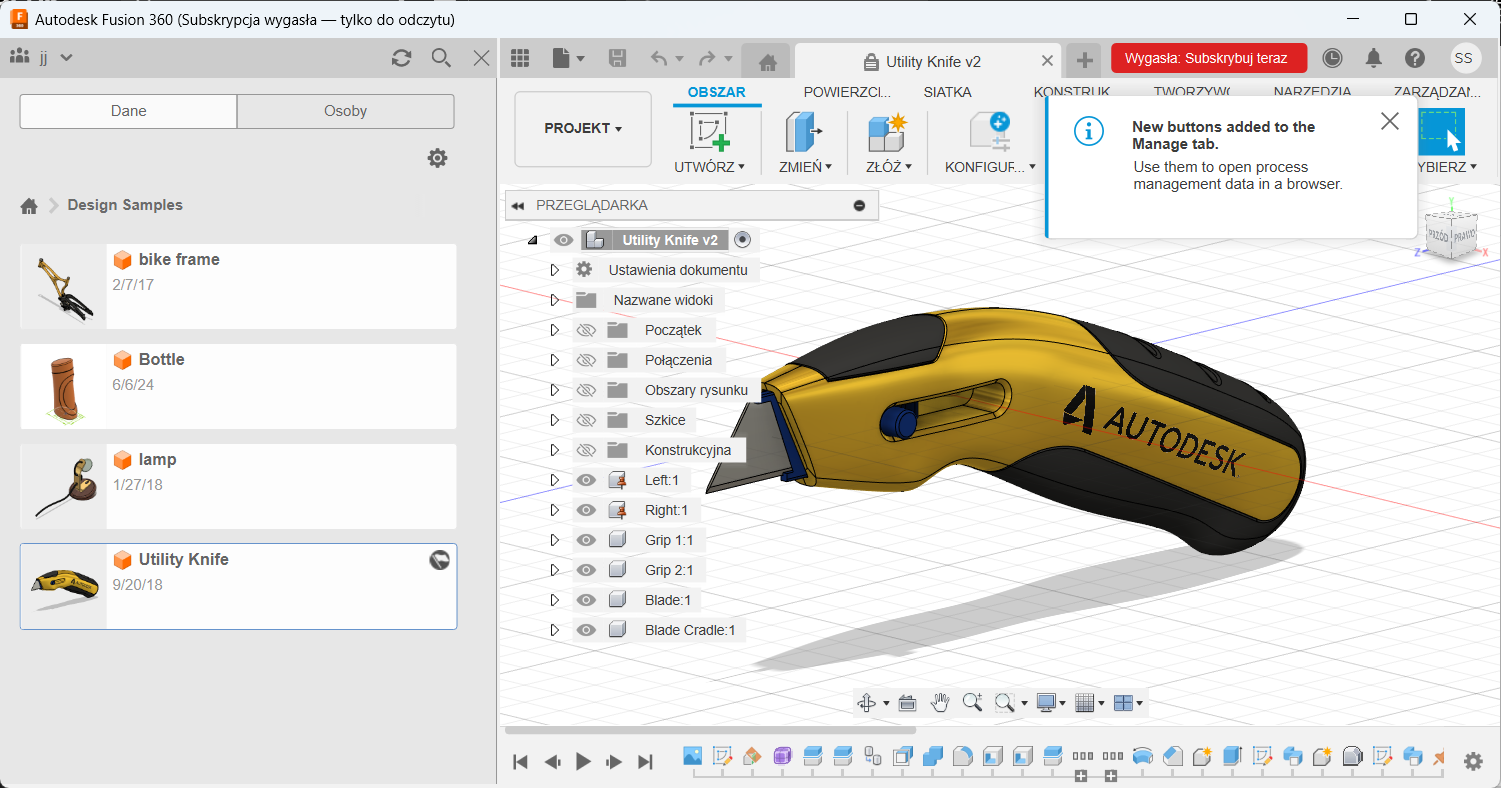This screenshot has height=788, width=1501.
Task: Switch to the SIATKA tab
Action: coord(947,92)
